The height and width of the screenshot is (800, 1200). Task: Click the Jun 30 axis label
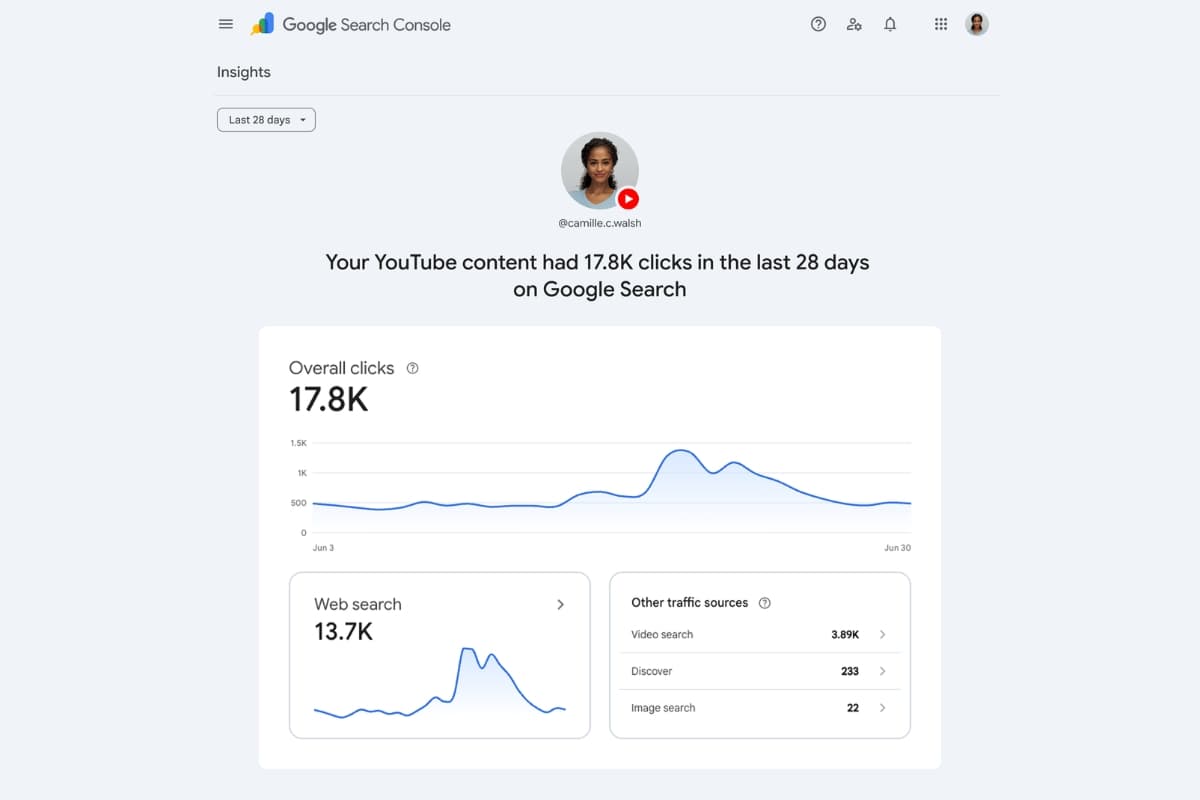coord(897,548)
